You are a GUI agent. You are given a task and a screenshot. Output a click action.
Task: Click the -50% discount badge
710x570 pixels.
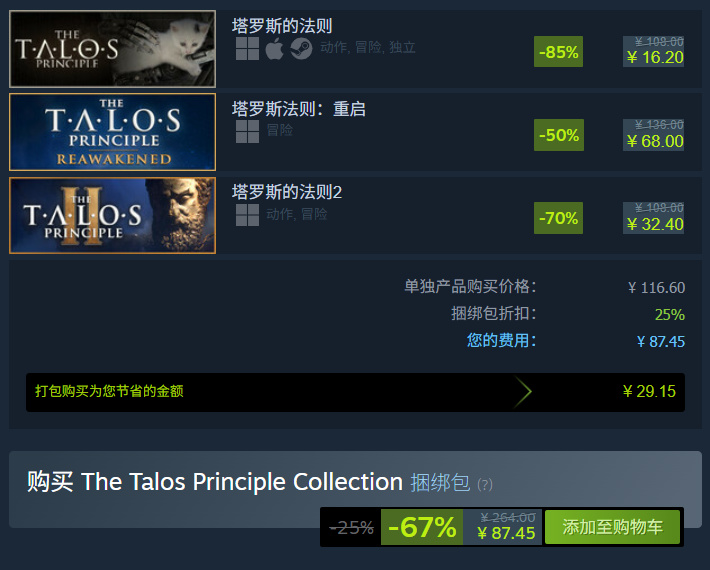558,135
